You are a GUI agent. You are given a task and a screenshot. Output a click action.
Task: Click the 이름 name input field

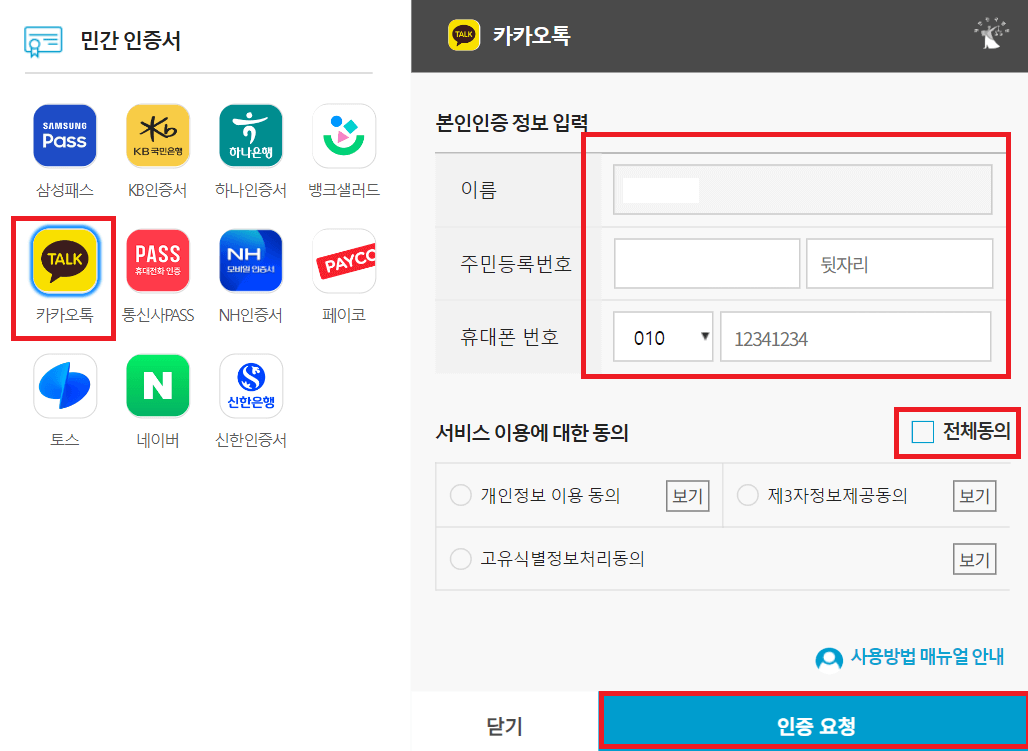802,190
